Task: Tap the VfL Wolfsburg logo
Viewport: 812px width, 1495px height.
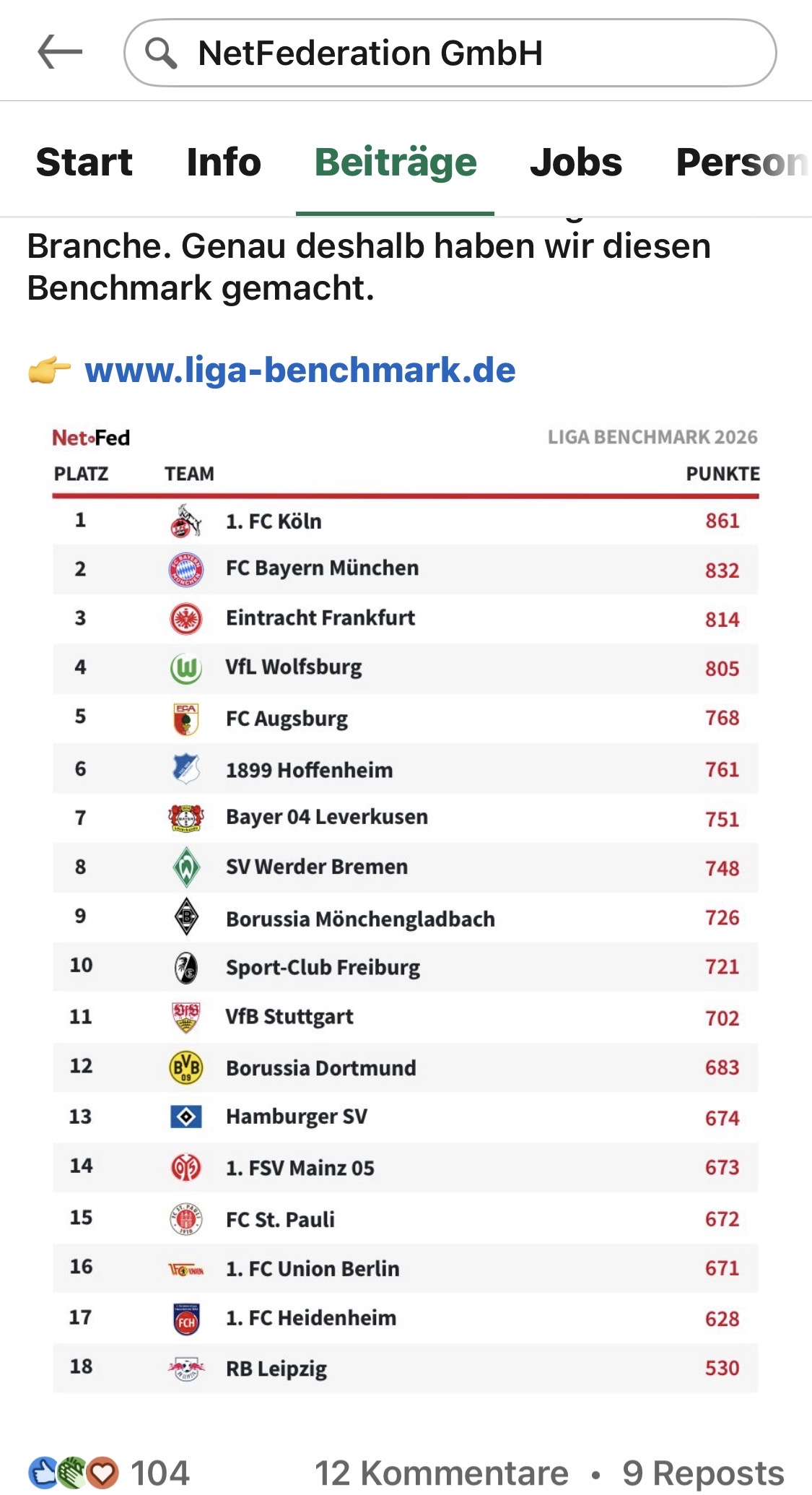Action: click(x=186, y=668)
